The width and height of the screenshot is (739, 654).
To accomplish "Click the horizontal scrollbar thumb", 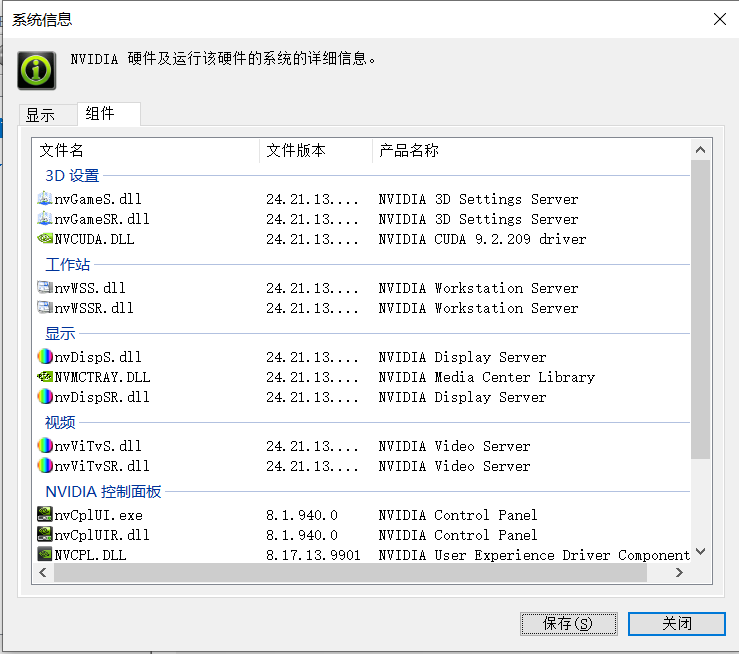I will pyautogui.click(x=350, y=572).
